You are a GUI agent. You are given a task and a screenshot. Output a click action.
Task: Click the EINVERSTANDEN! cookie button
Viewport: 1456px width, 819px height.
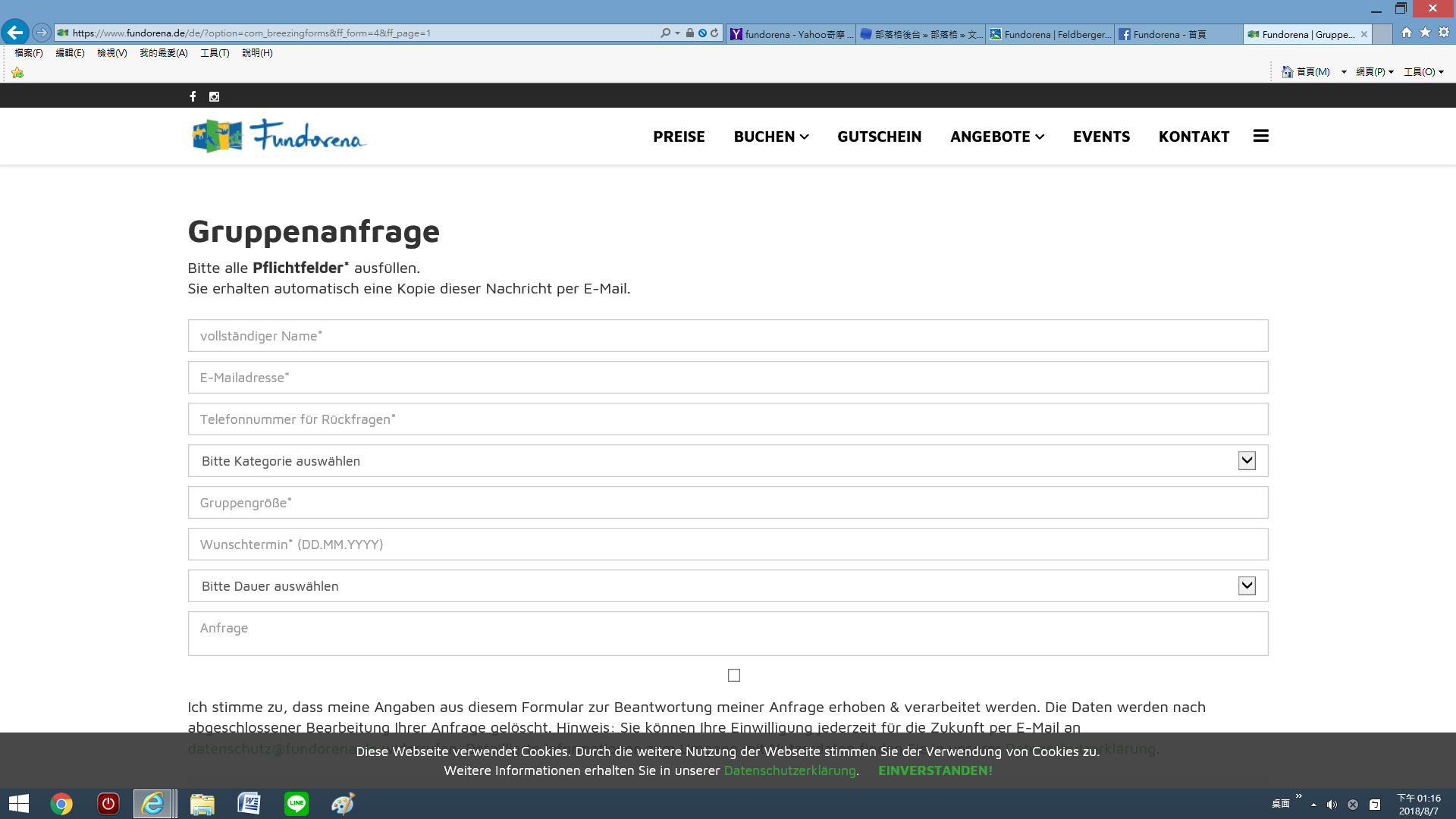935,770
